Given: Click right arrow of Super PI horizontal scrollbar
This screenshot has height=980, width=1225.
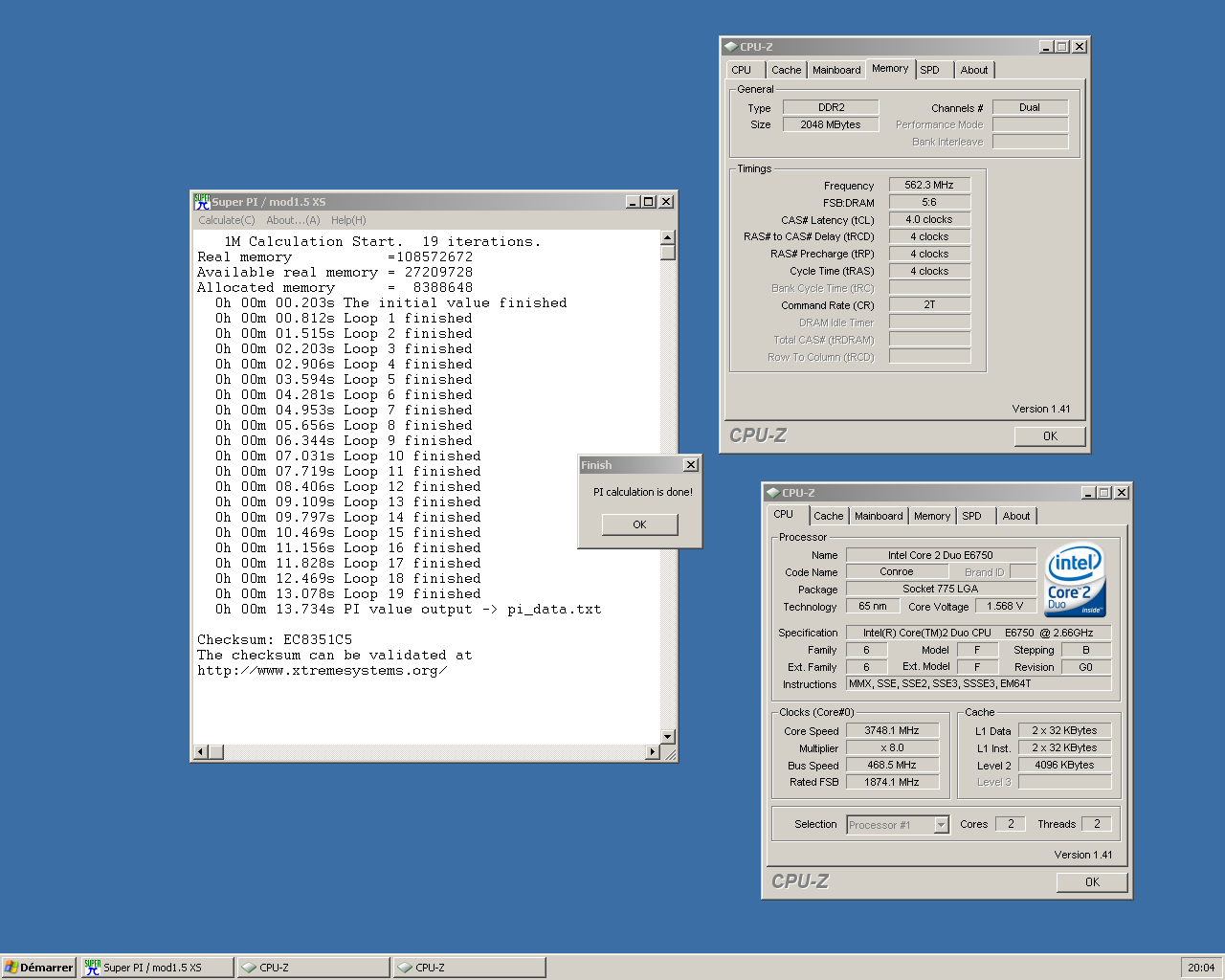Looking at the screenshot, I should click(653, 752).
